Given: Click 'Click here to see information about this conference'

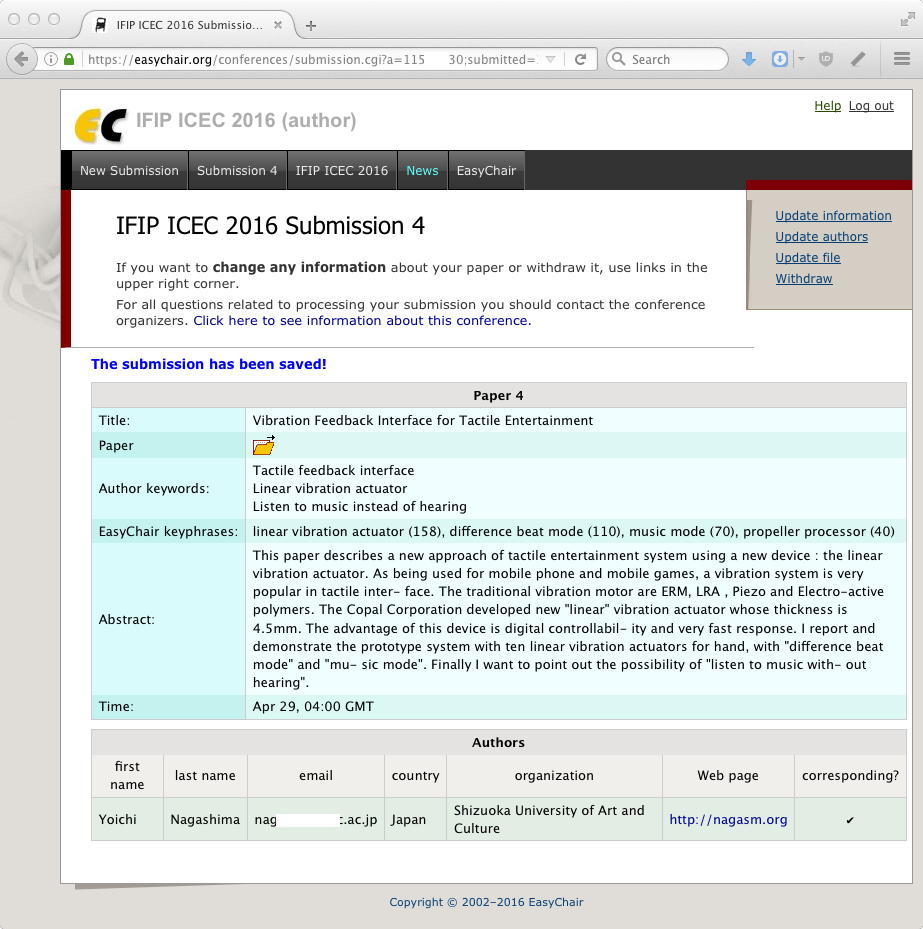Looking at the screenshot, I should [x=362, y=321].
